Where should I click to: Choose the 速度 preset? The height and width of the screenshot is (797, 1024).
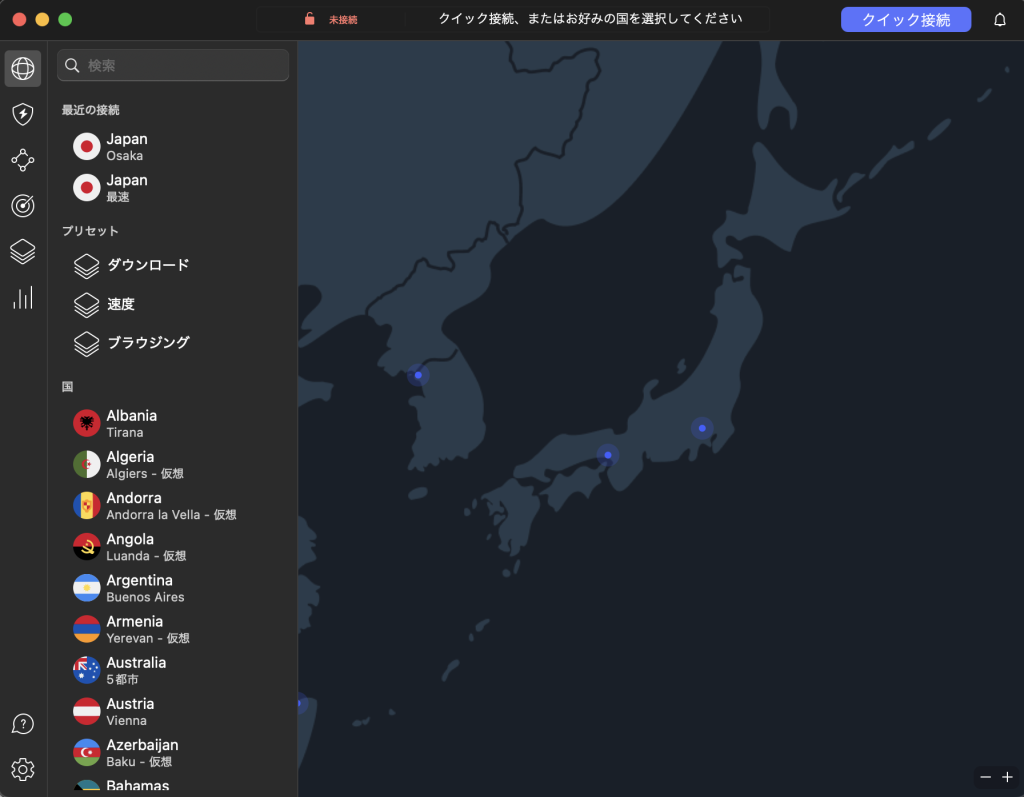tap(121, 304)
